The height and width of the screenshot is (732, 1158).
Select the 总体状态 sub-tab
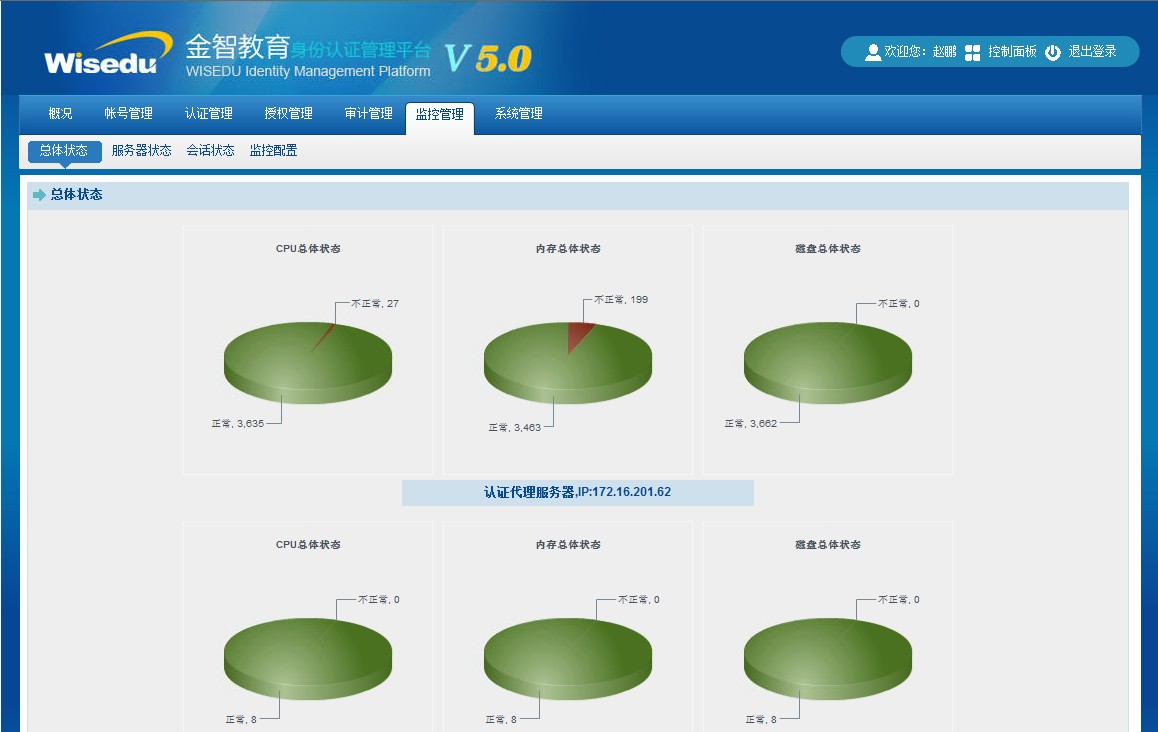(x=64, y=151)
